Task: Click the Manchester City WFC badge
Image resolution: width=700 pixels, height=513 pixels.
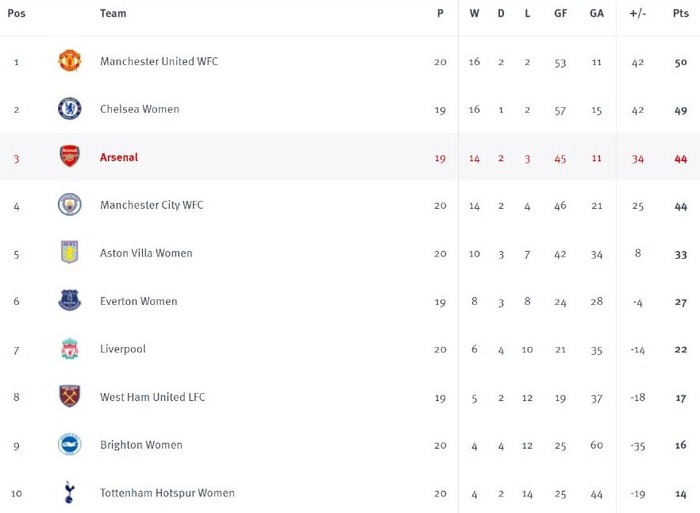Action: tap(70, 204)
